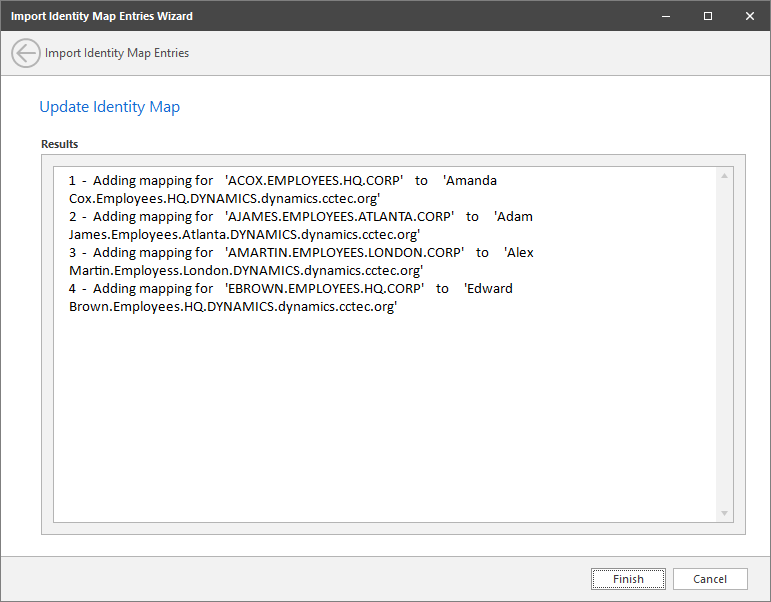Close the Import Identity Map wizard

click(x=749, y=16)
